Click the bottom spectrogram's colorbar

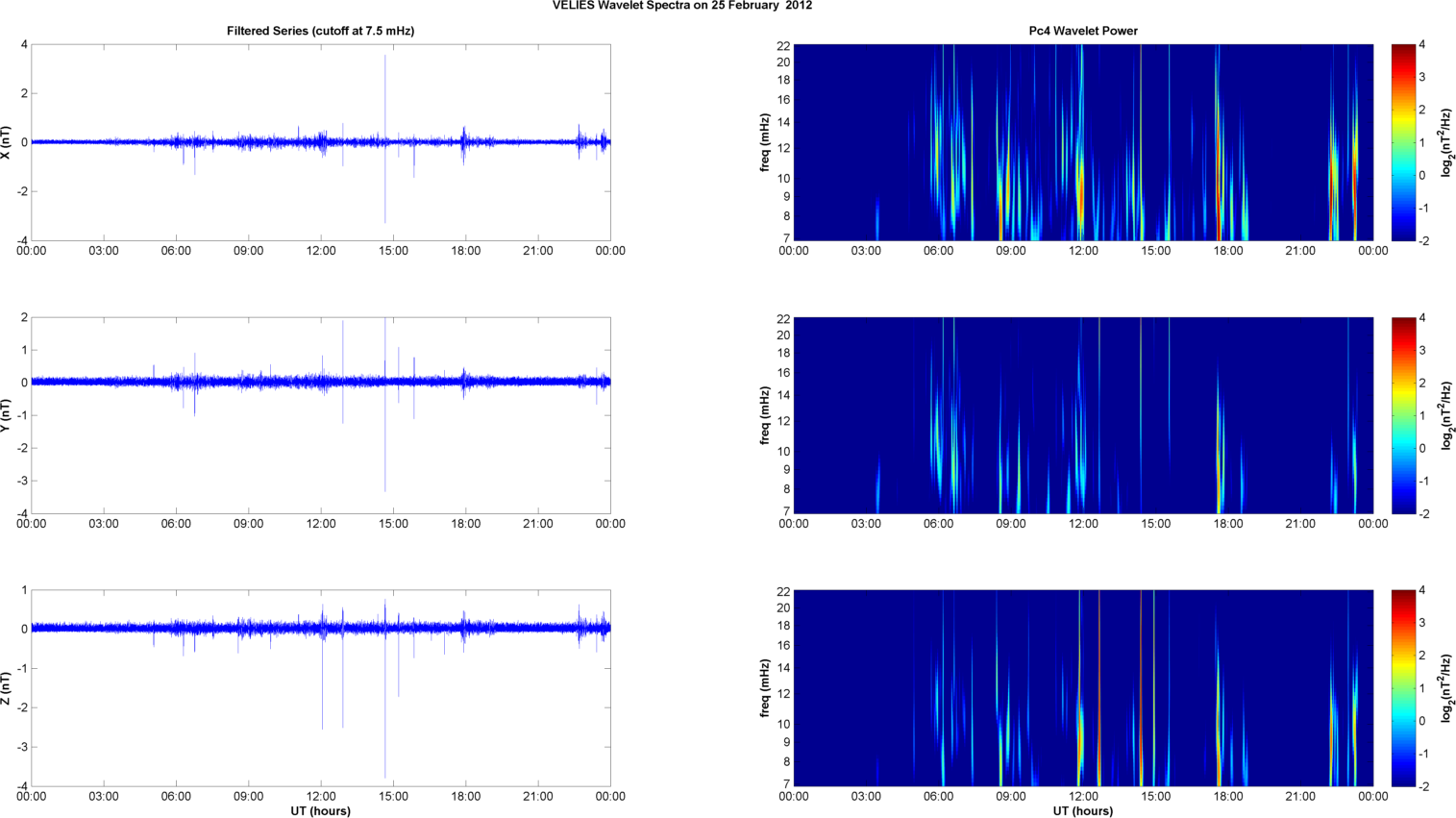(x=1403, y=688)
